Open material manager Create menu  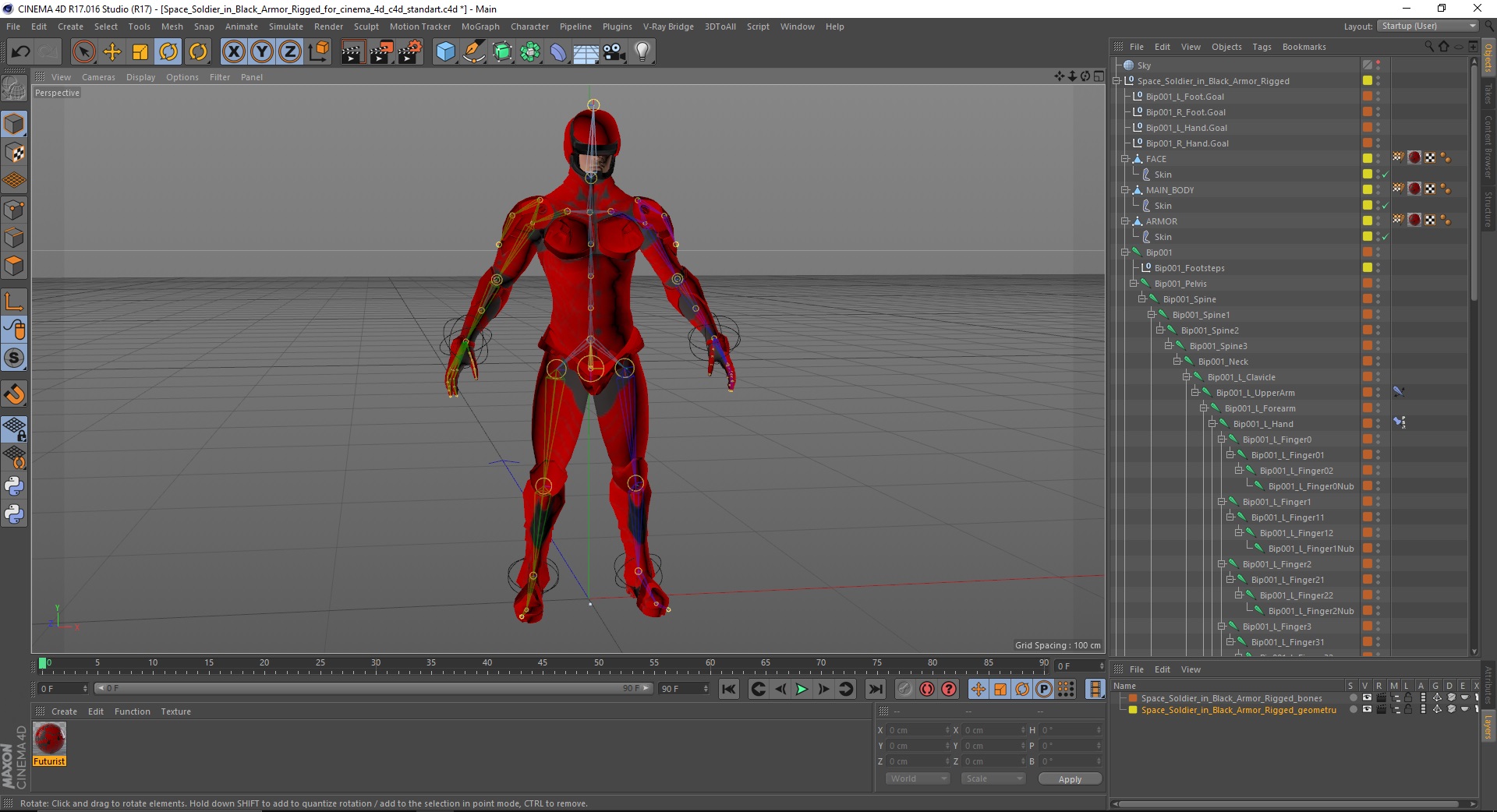tap(64, 711)
